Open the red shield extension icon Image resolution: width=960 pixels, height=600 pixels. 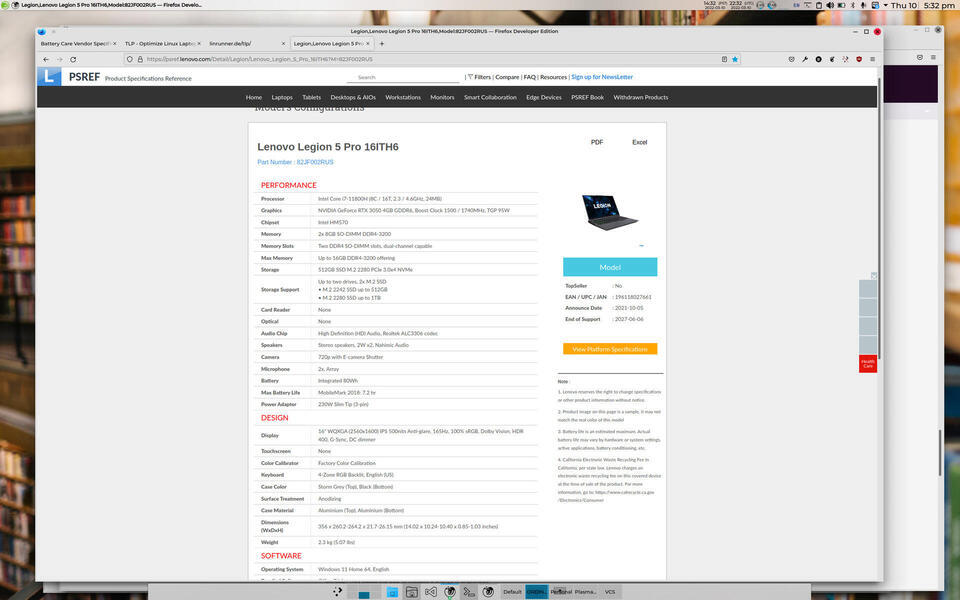click(x=859, y=59)
